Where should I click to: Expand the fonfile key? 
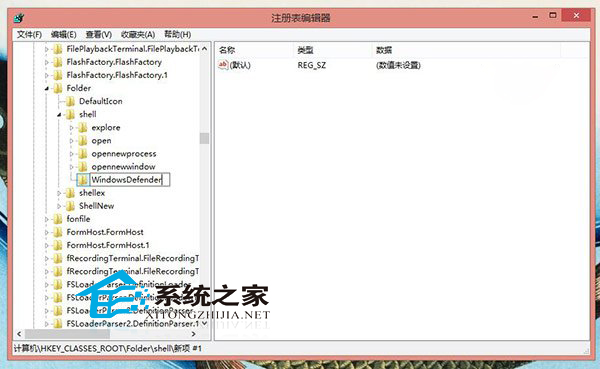click(47, 219)
